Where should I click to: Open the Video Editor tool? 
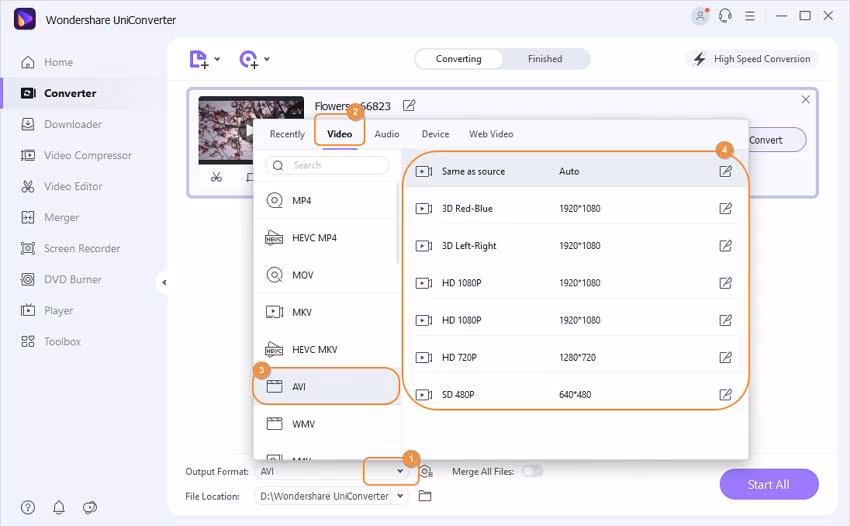click(x=61, y=187)
